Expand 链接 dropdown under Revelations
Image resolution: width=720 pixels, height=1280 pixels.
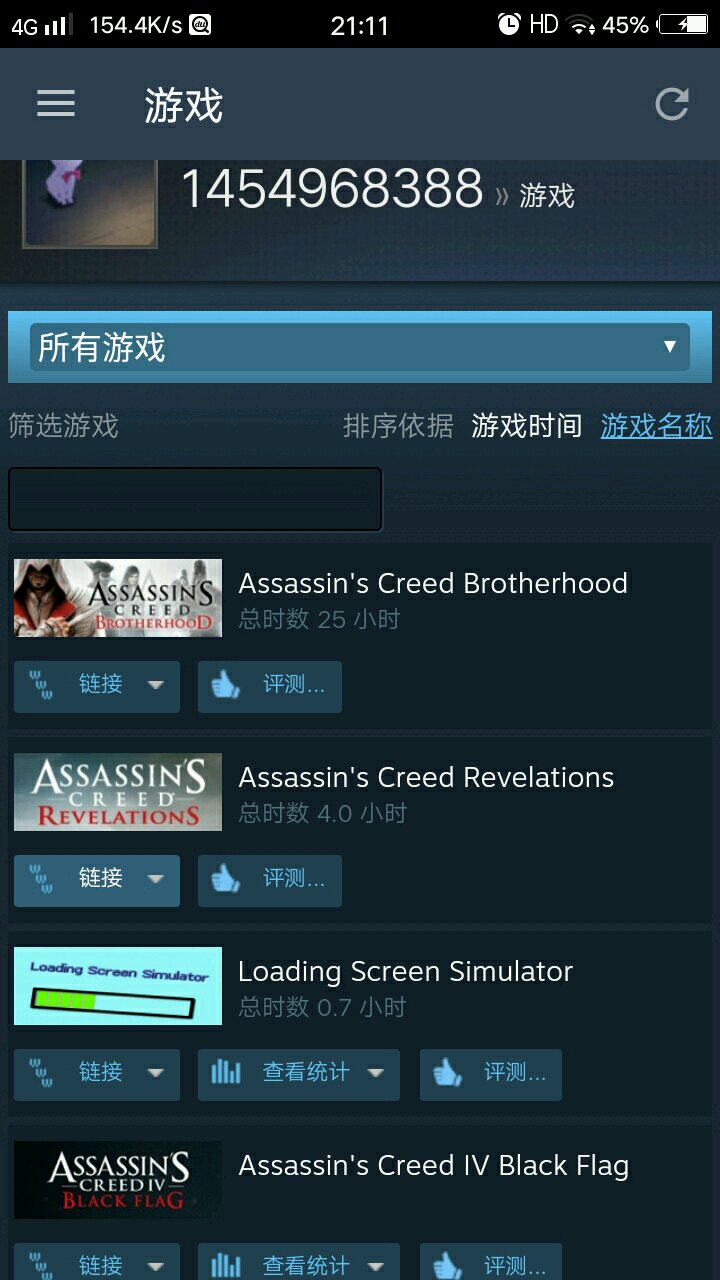click(x=97, y=880)
